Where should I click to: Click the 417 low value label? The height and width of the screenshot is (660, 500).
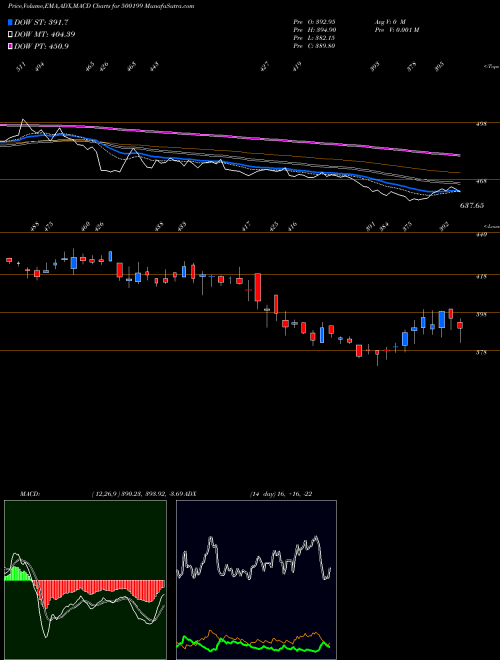(247, 226)
